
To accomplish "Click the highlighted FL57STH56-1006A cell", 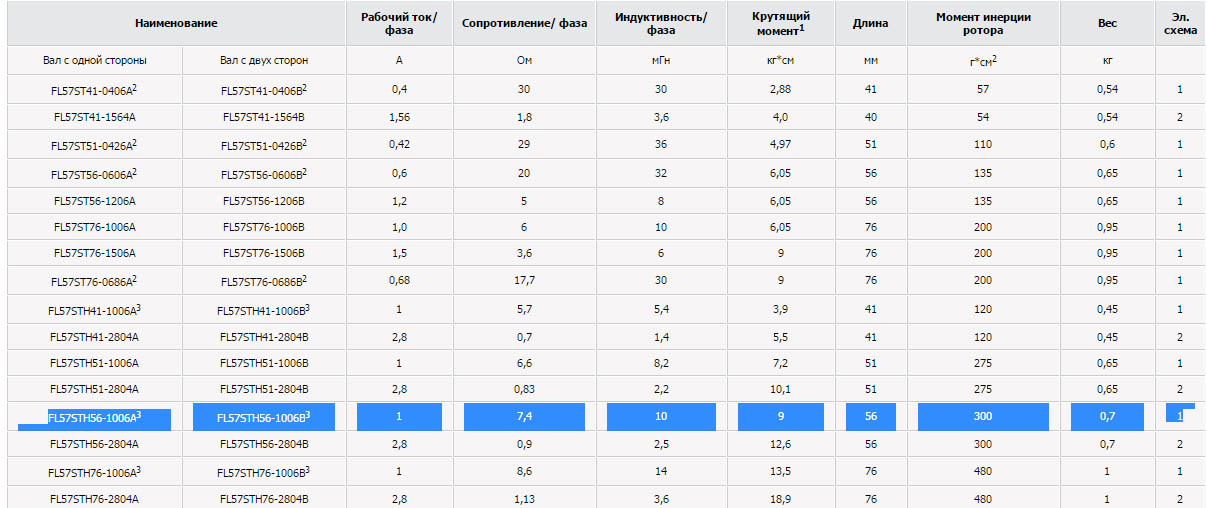I will [x=95, y=416].
